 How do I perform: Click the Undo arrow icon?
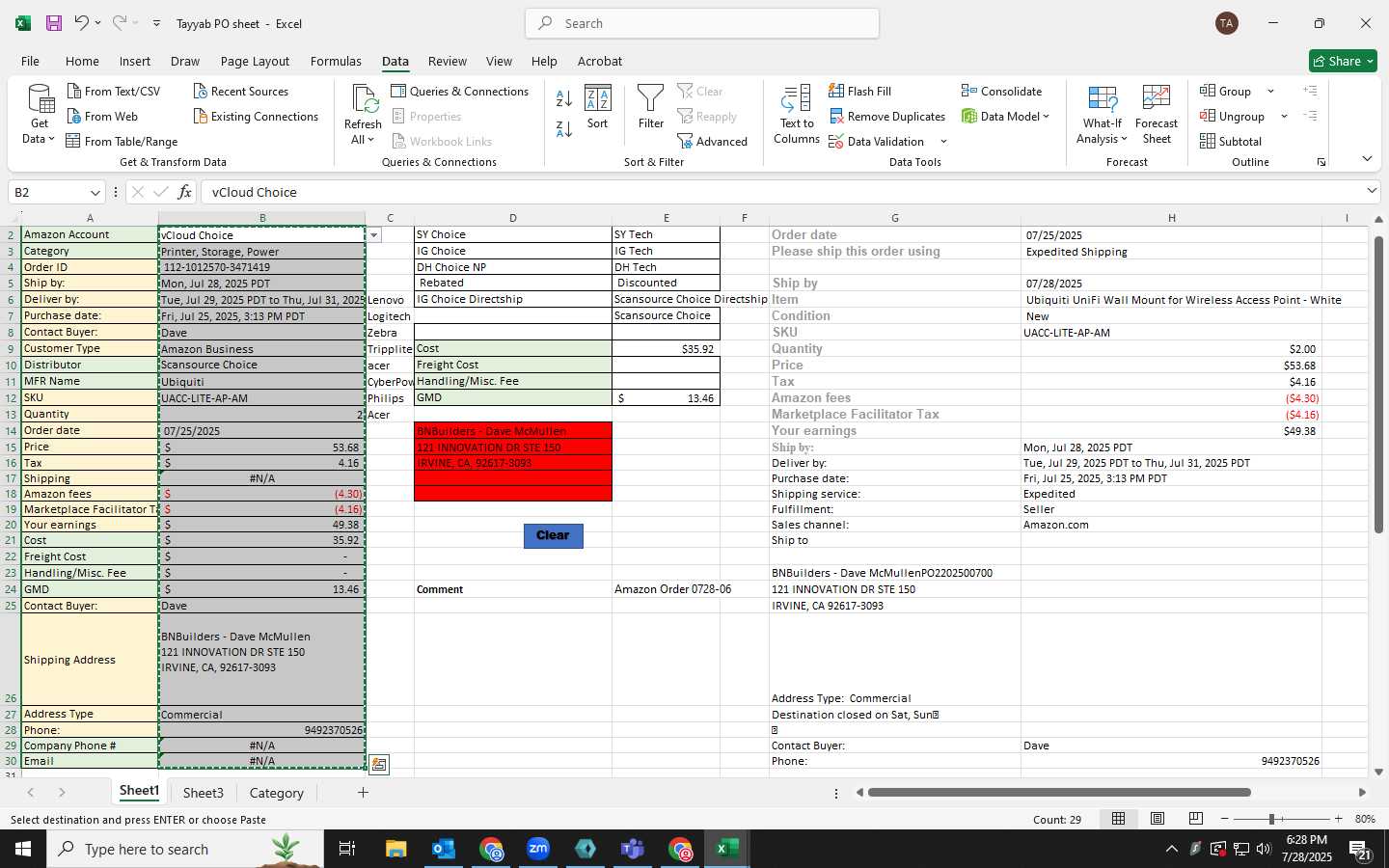82,23
